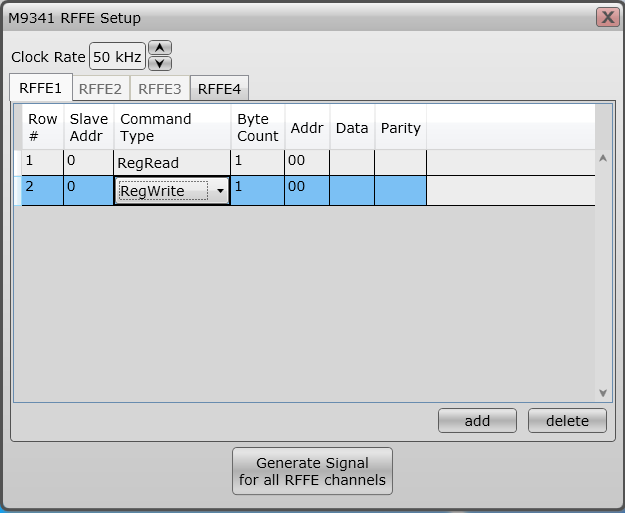Viewport: 625px width, 513px height.
Task: Decrease clock rate with down arrow
Action: [x=159, y=63]
